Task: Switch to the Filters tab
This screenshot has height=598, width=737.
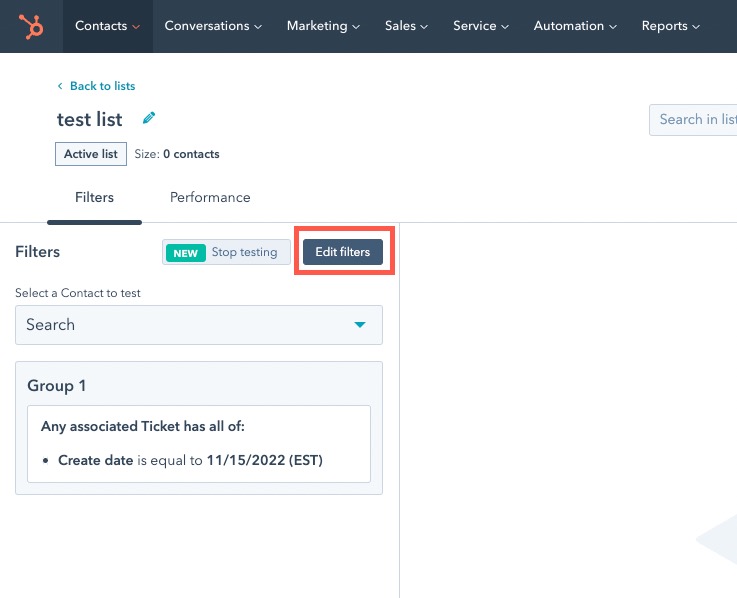Action: (x=94, y=197)
